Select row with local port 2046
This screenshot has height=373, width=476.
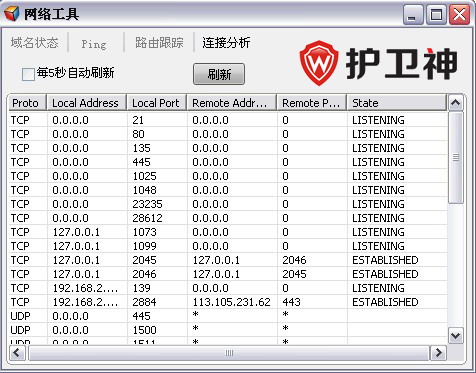point(228,274)
